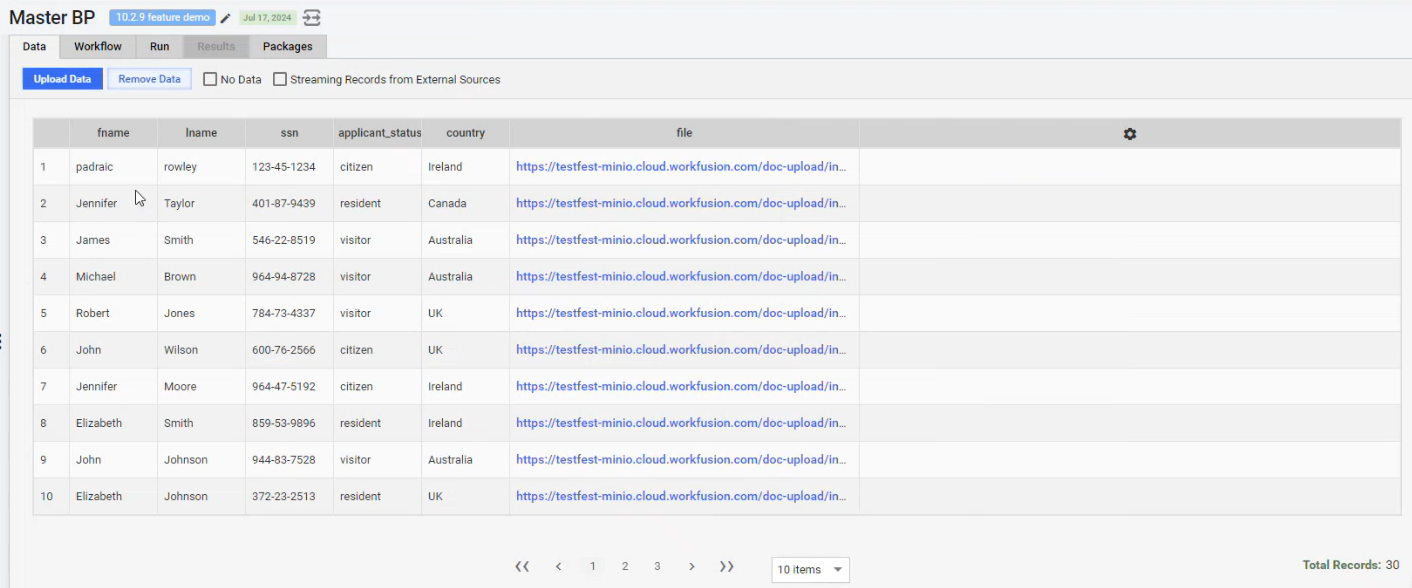
Task: Select cell with SSN 964-94-8728
Action: pos(289,276)
